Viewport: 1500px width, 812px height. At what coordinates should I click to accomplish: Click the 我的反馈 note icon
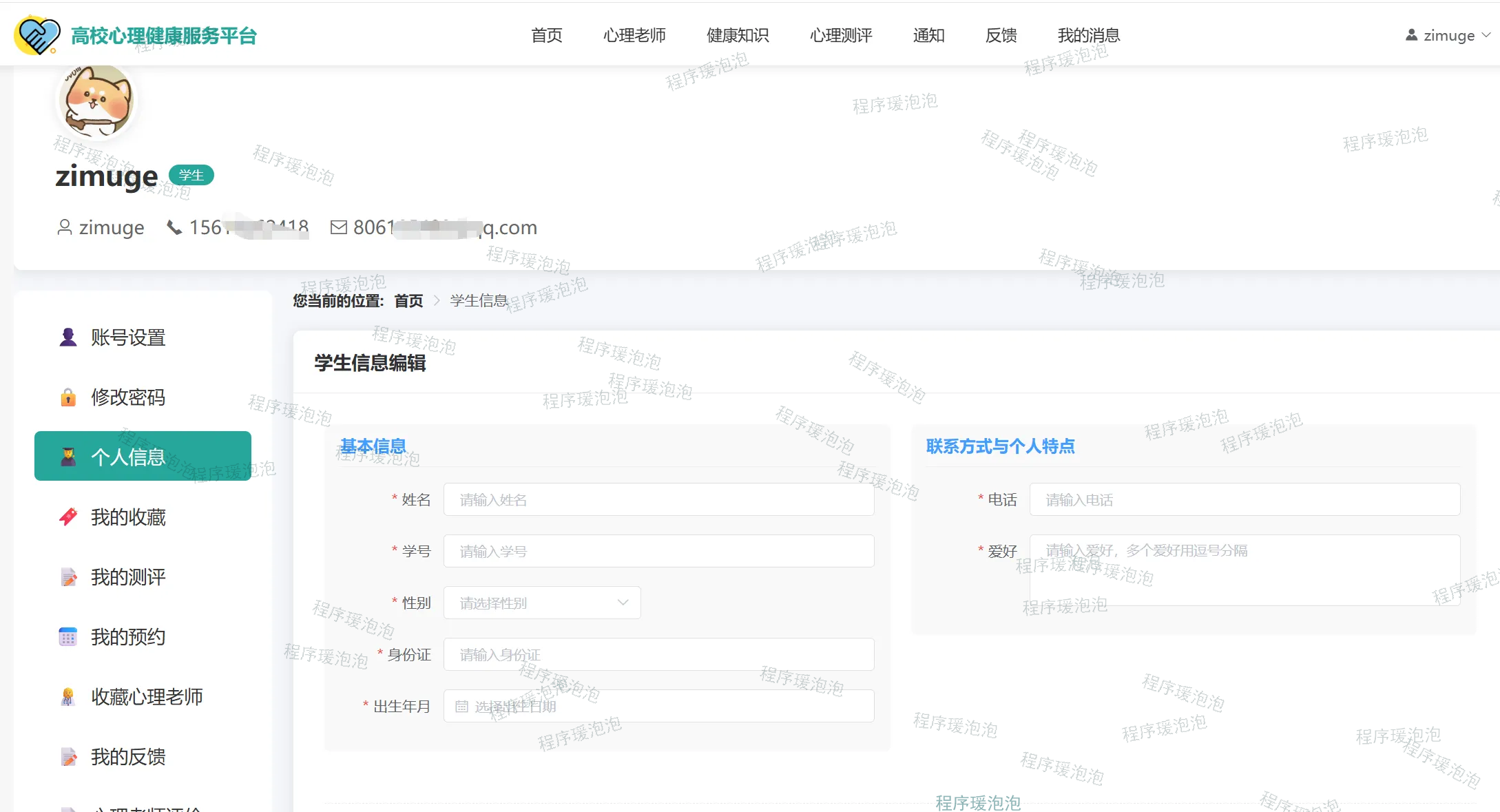tap(68, 757)
